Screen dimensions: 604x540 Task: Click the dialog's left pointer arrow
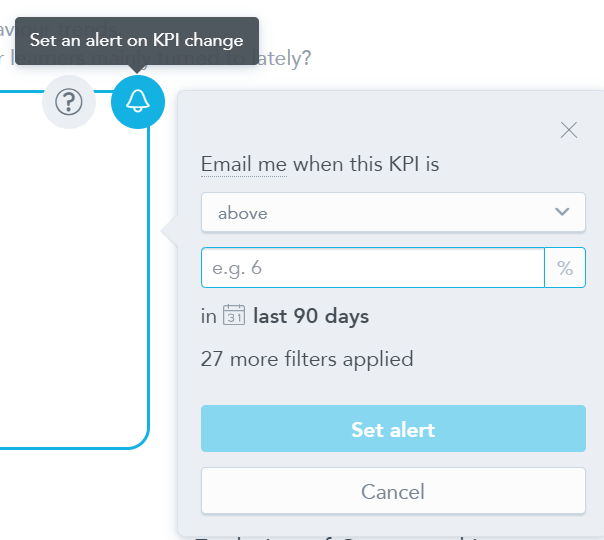click(x=169, y=231)
